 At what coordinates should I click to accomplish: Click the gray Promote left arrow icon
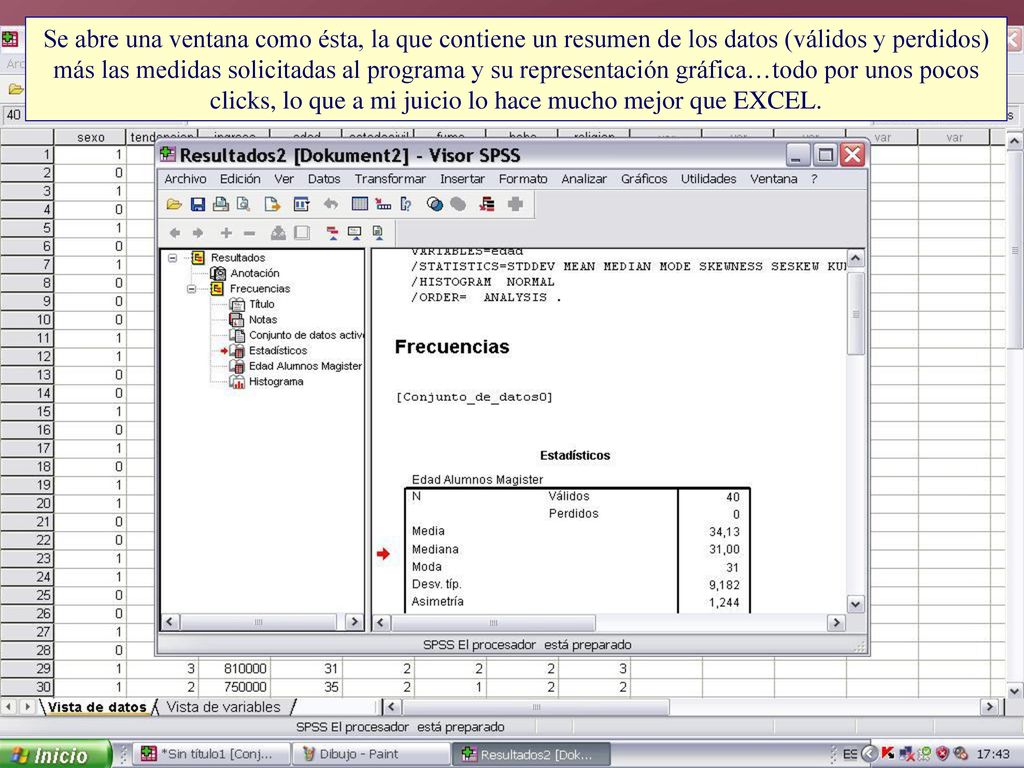[x=174, y=232]
